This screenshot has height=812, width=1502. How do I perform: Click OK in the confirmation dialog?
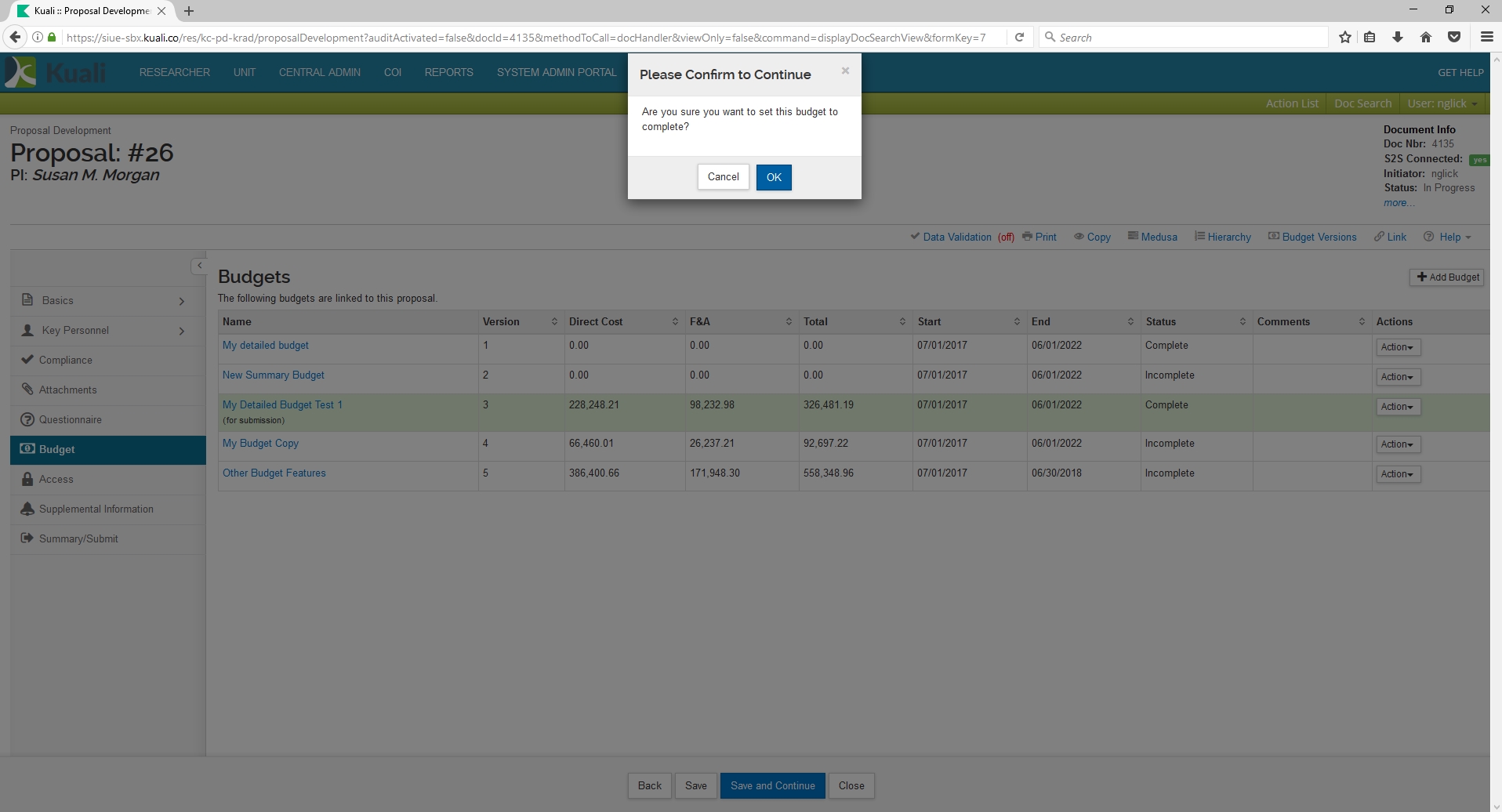click(x=773, y=177)
